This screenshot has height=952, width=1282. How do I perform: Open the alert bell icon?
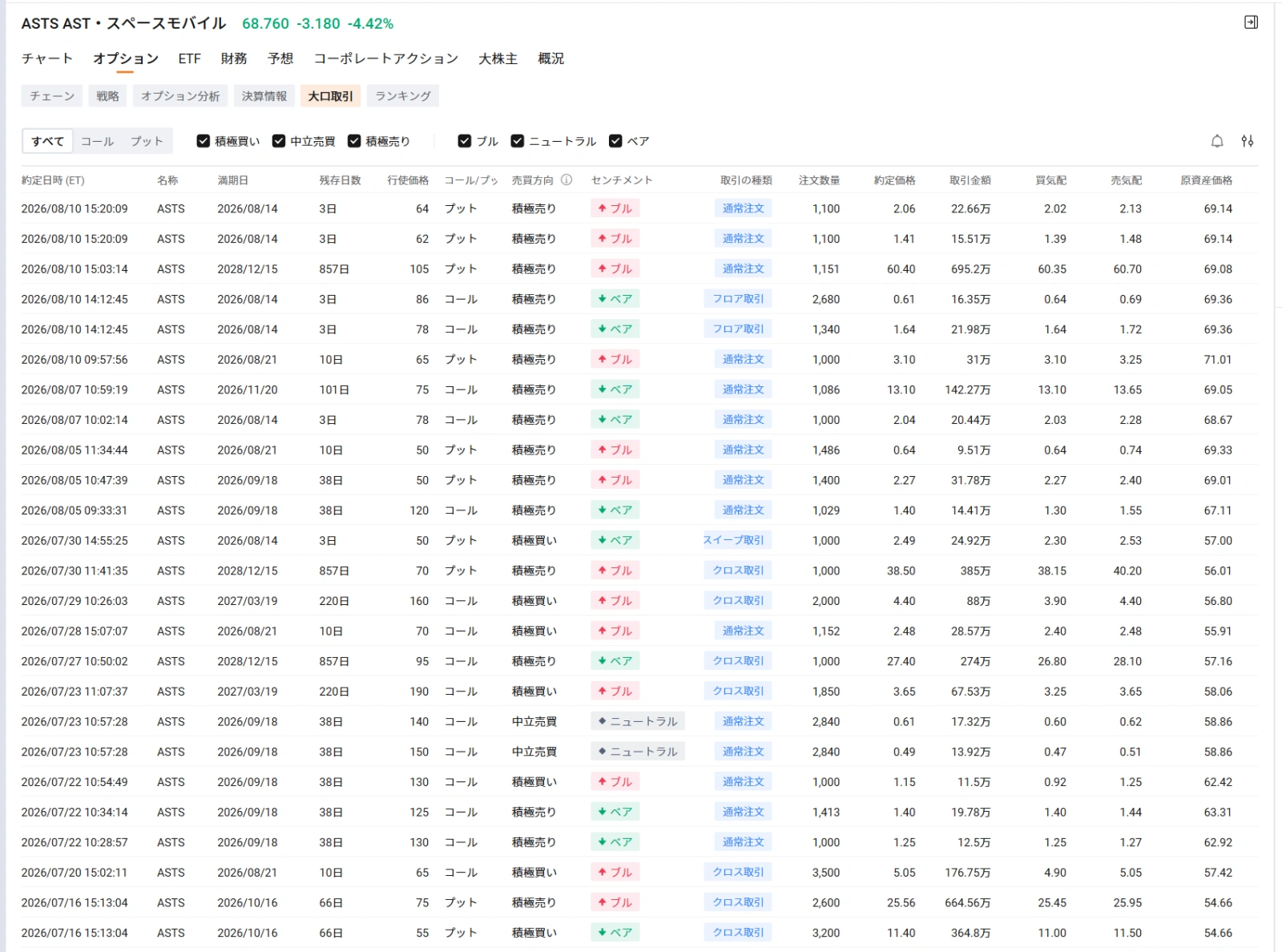[1217, 141]
